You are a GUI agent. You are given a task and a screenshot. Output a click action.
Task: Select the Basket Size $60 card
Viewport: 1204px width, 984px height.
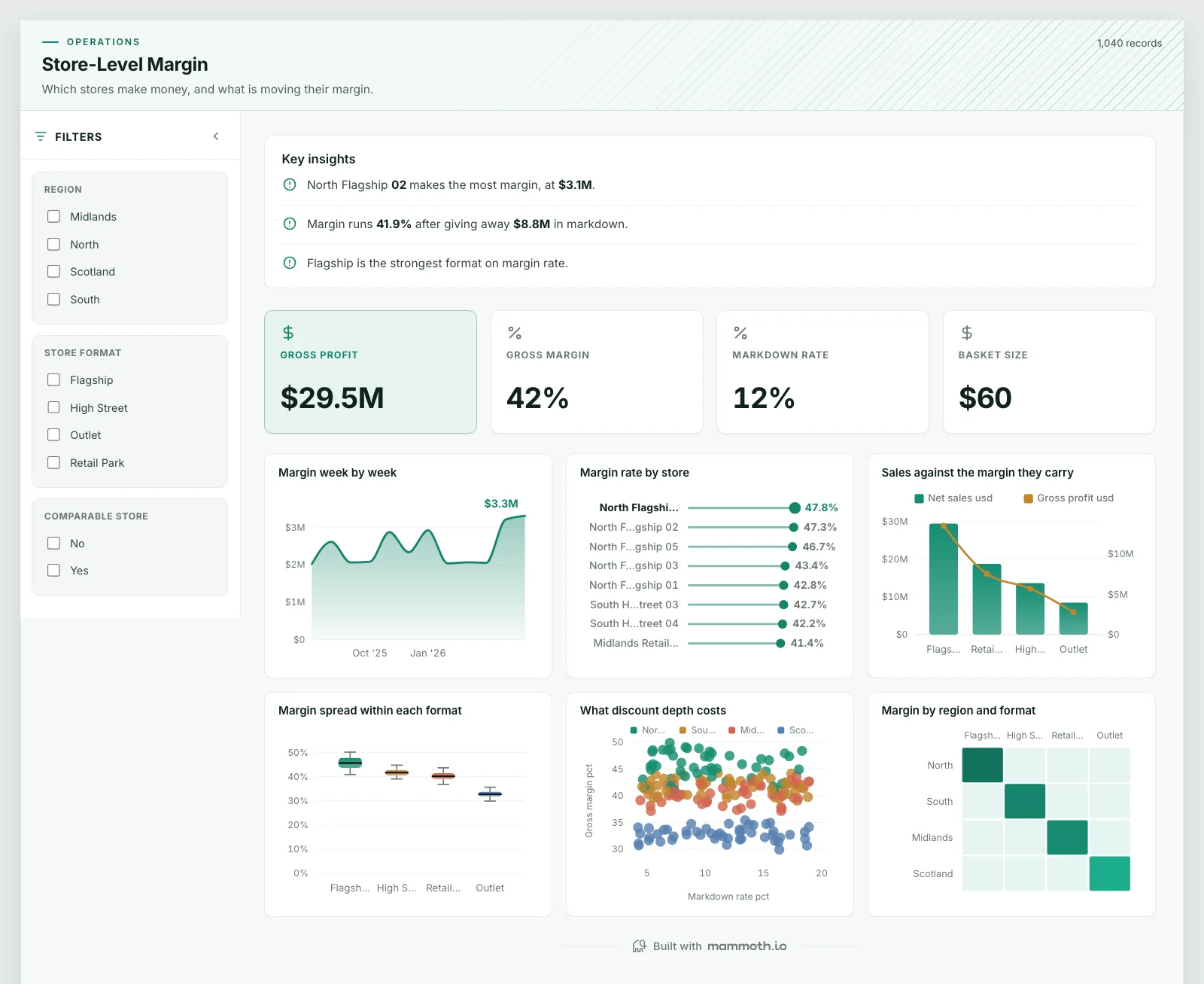tap(1049, 372)
